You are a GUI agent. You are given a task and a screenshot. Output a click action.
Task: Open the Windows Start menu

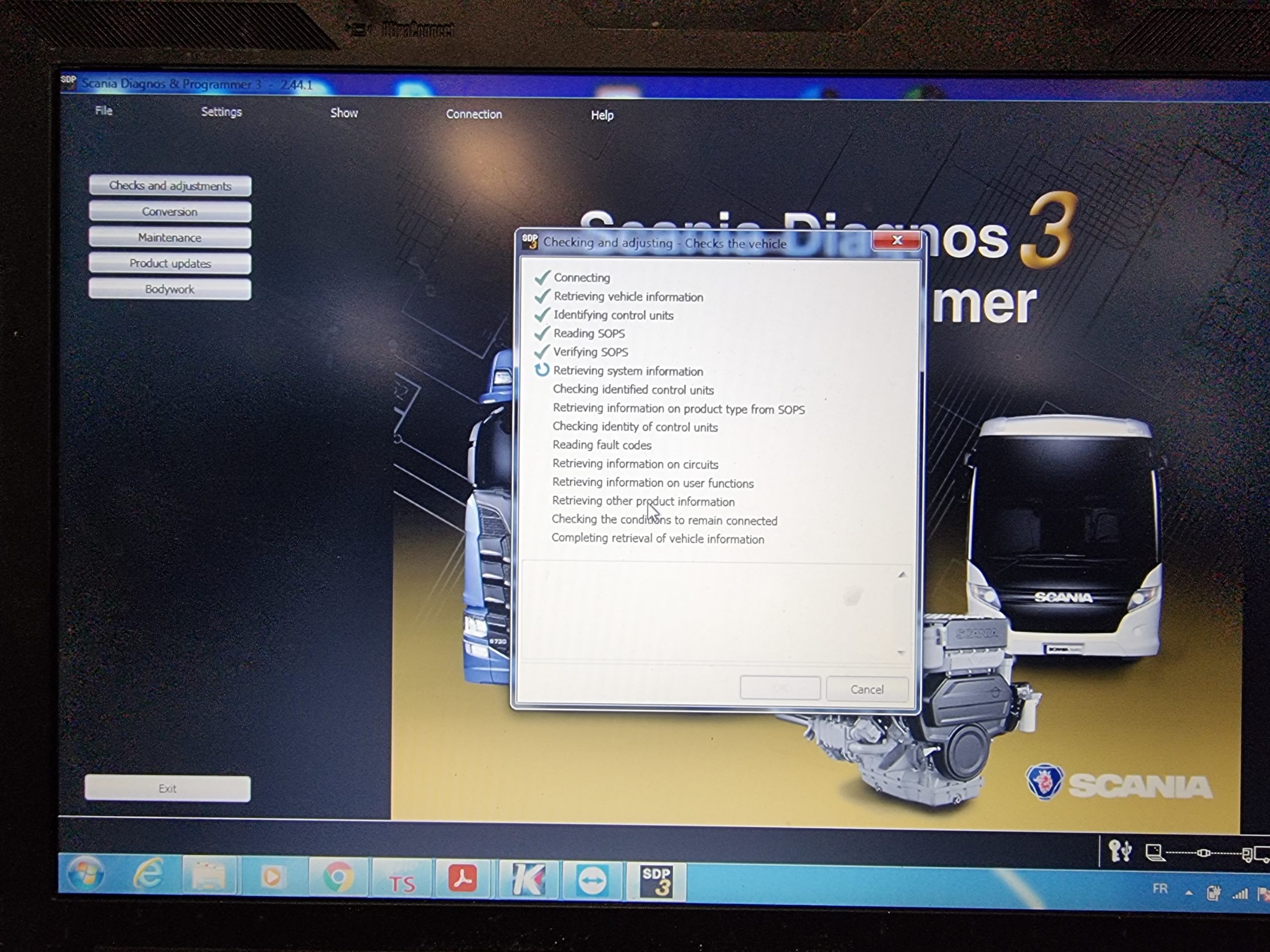86,875
